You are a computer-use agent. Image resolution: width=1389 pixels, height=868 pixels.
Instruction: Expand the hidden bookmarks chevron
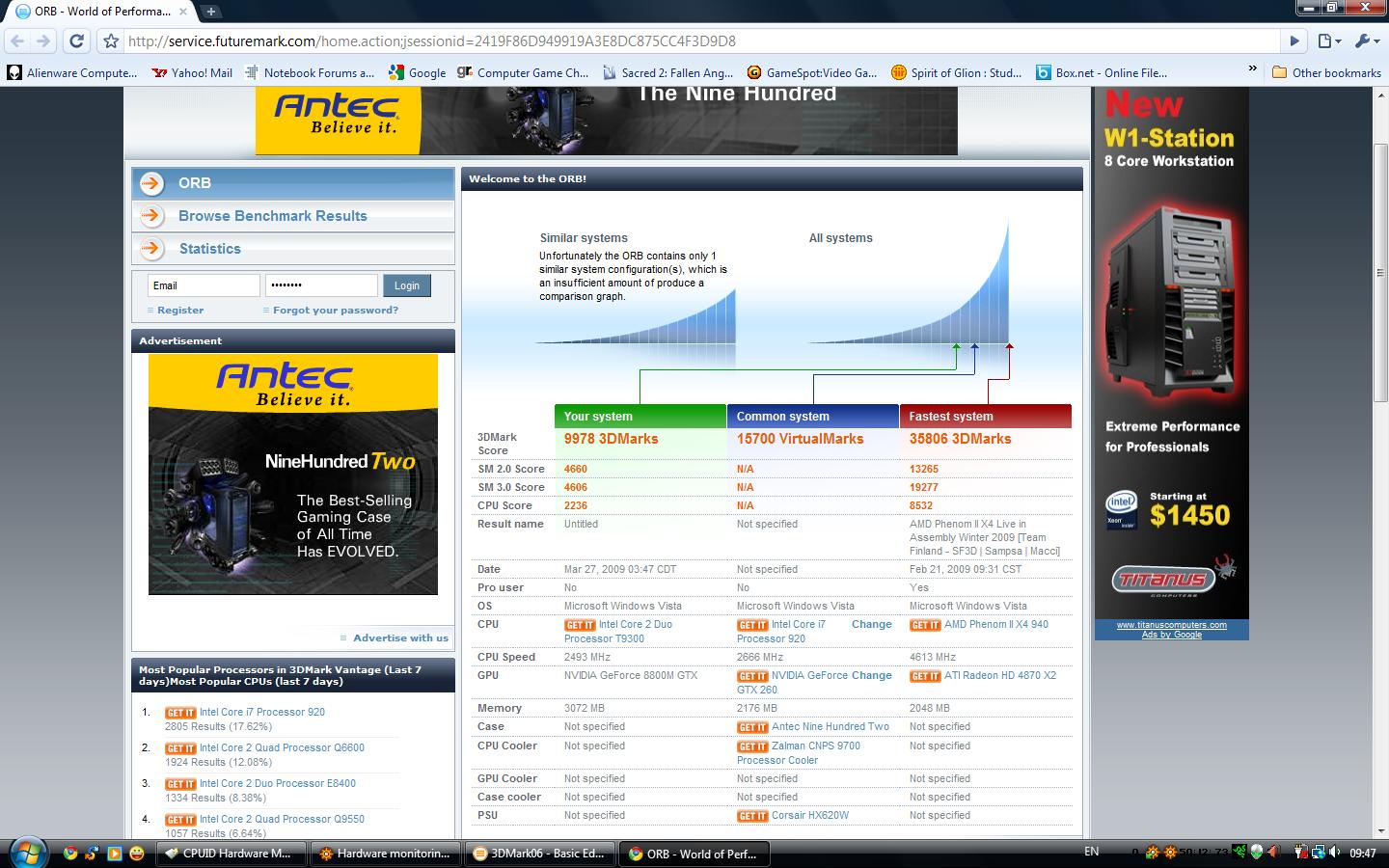pyautogui.click(x=1253, y=69)
